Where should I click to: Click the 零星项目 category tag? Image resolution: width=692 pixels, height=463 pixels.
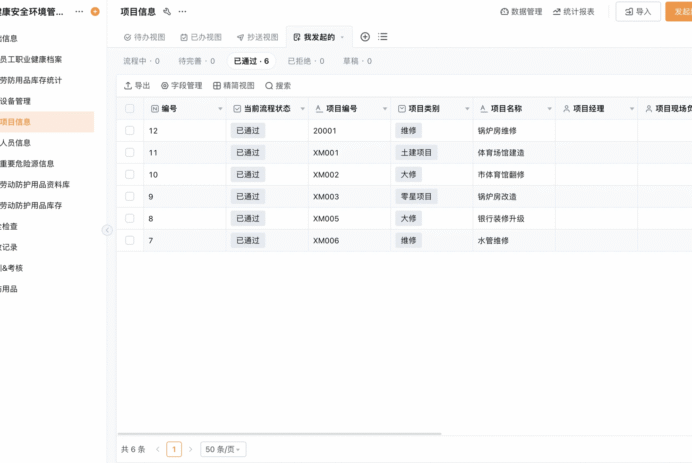416,196
